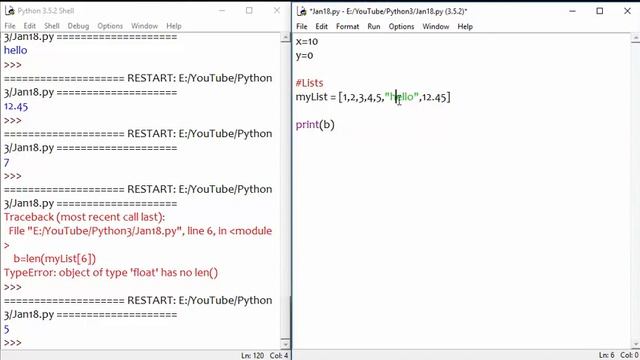
Task: Click Ln: 120 in shell status bar
Action: coord(252,356)
